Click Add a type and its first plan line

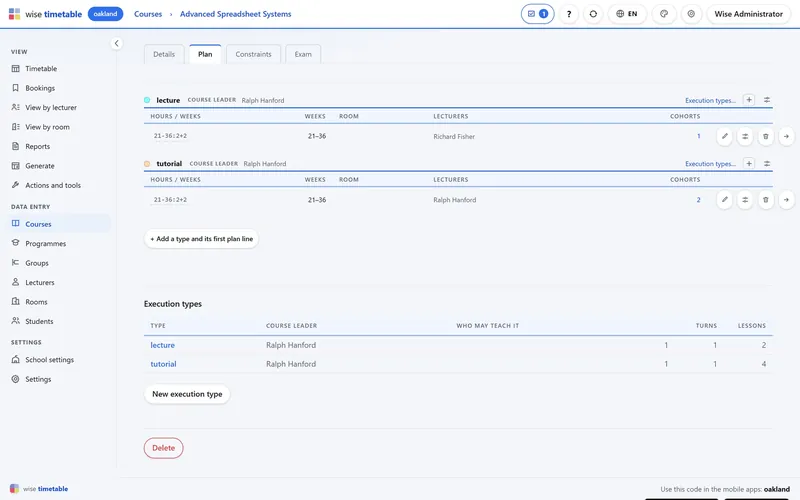(x=202, y=239)
